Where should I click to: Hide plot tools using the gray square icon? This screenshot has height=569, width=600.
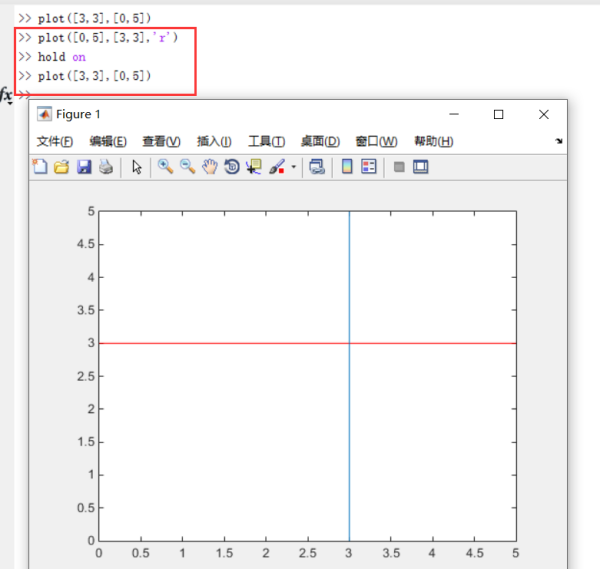tap(399, 167)
